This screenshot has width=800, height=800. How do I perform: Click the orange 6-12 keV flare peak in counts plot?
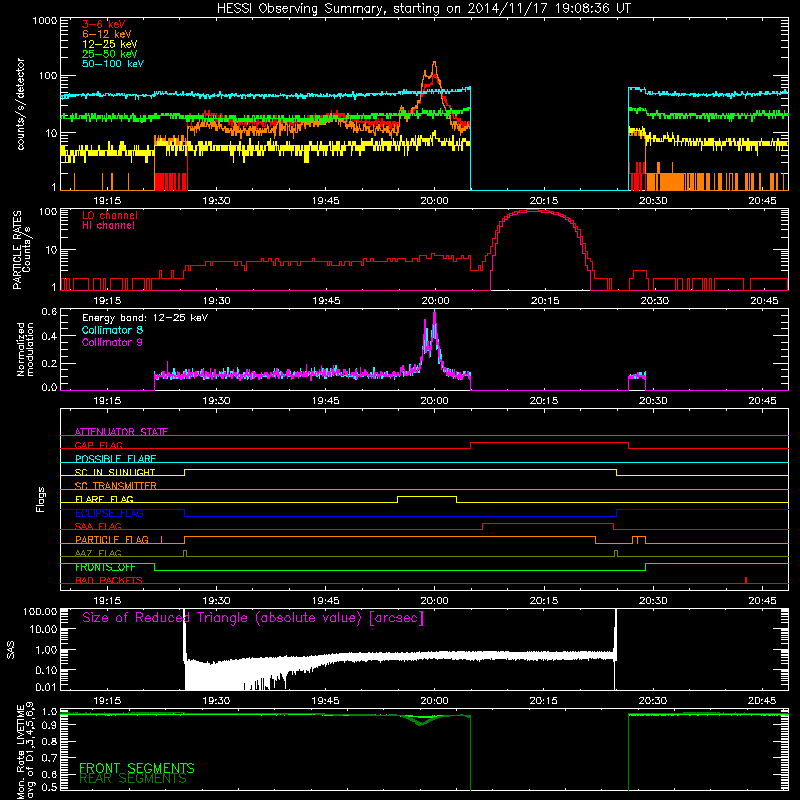click(434, 63)
